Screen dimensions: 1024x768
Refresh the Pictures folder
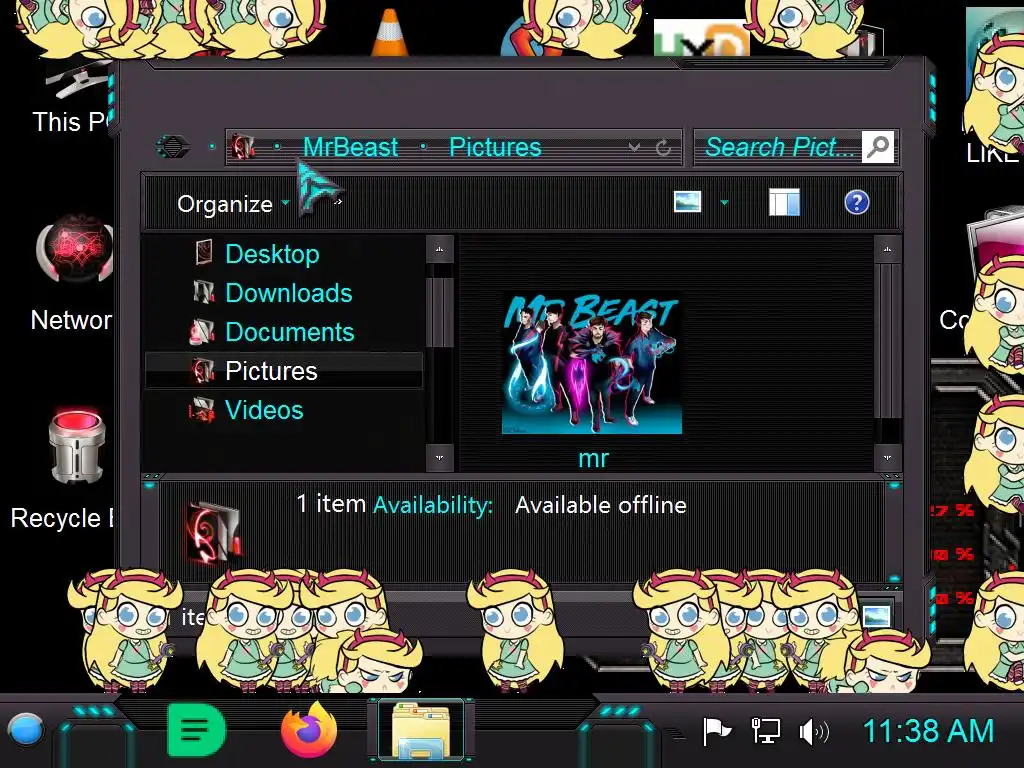[x=664, y=148]
